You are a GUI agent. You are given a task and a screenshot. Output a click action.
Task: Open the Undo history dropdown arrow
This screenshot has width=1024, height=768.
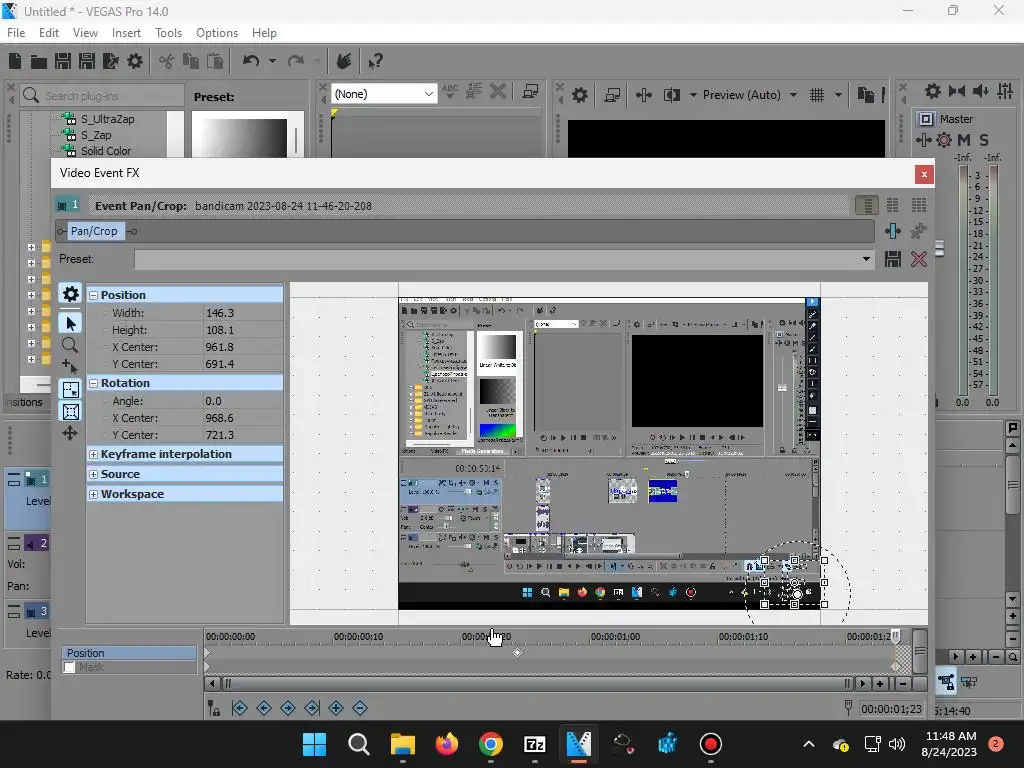tap(272, 61)
